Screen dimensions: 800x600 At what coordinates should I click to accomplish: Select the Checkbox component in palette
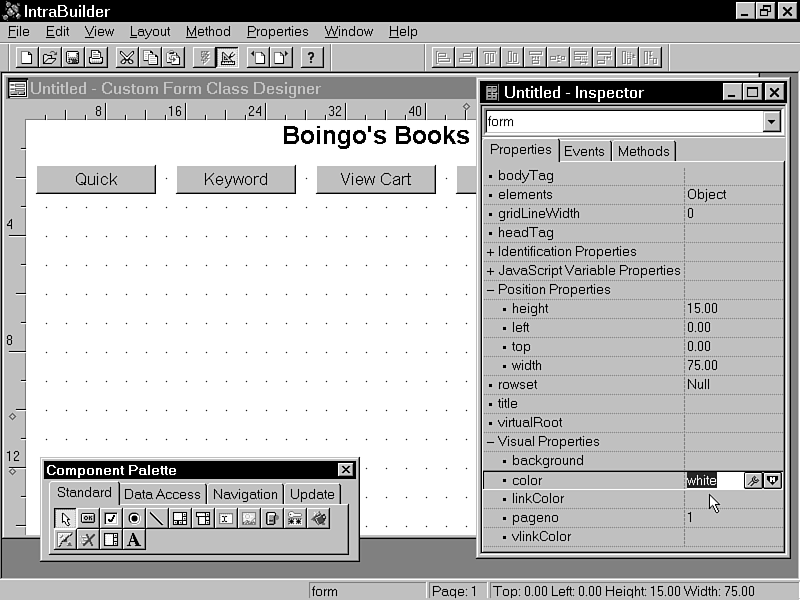coord(111,518)
